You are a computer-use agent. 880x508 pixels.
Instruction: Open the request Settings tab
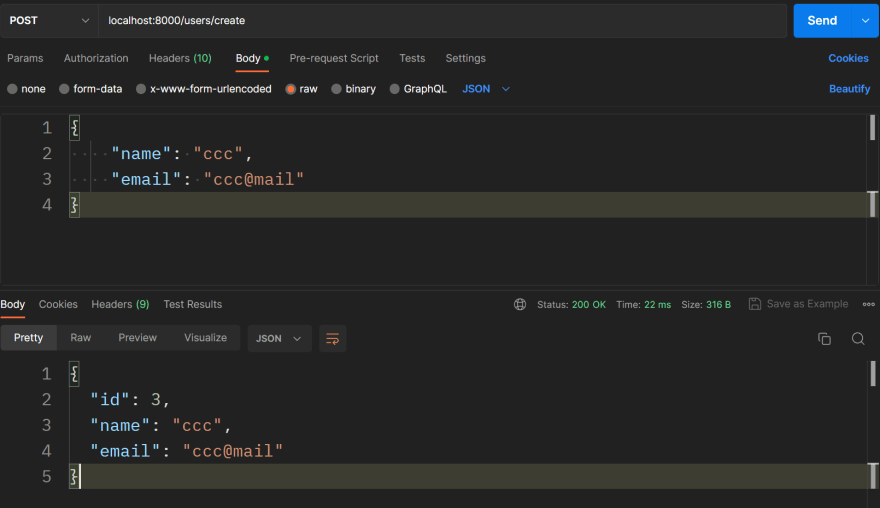point(465,58)
